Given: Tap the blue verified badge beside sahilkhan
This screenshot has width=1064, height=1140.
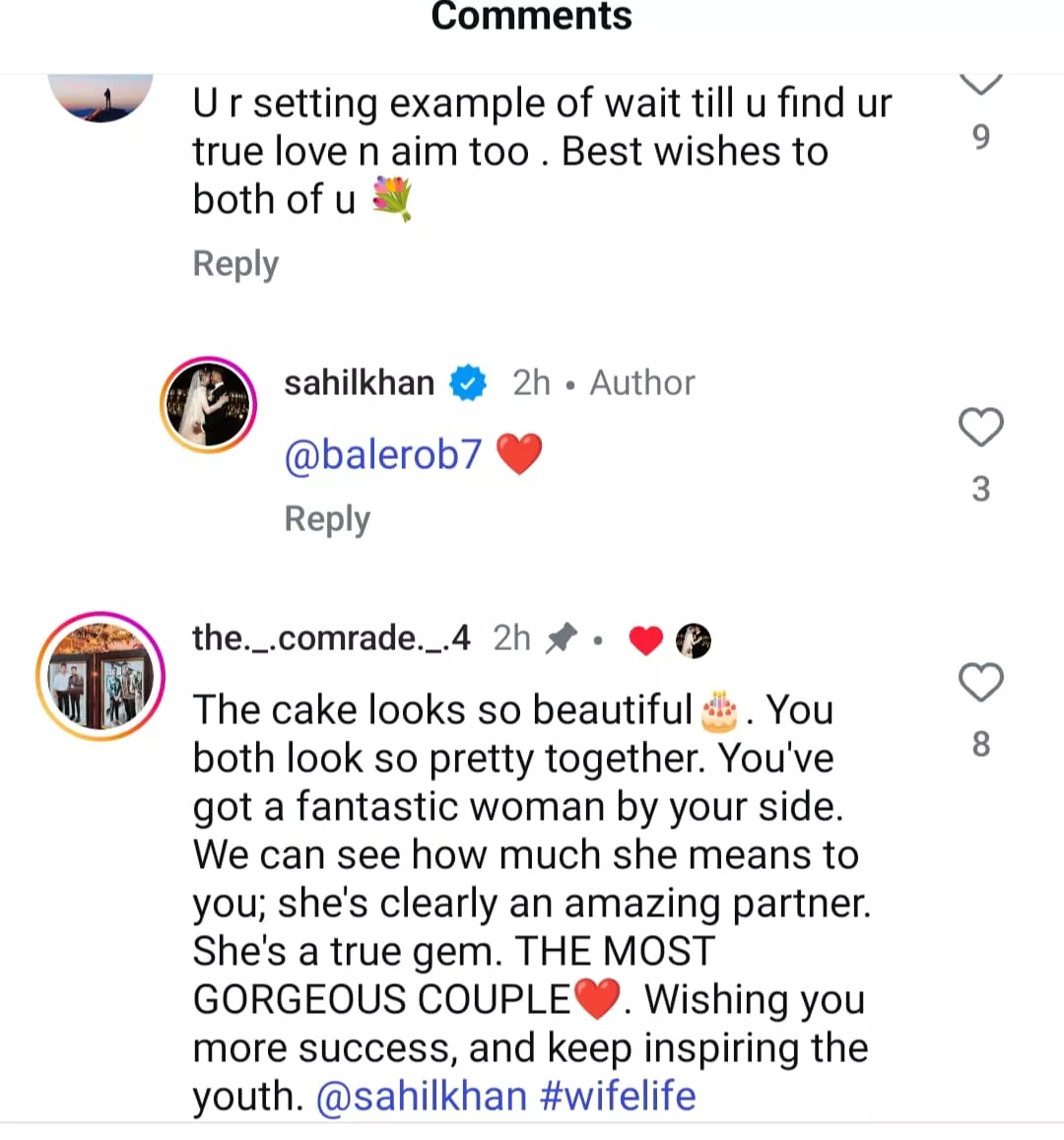Looking at the screenshot, I should point(469,382).
